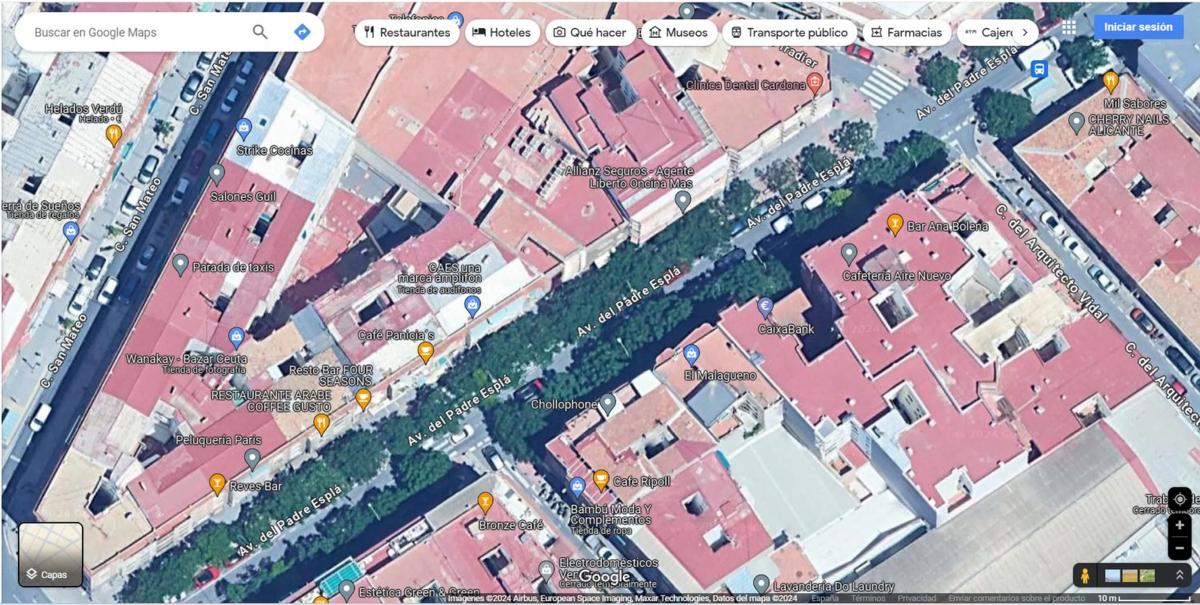Switch map type via Capas button

(x=50, y=554)
